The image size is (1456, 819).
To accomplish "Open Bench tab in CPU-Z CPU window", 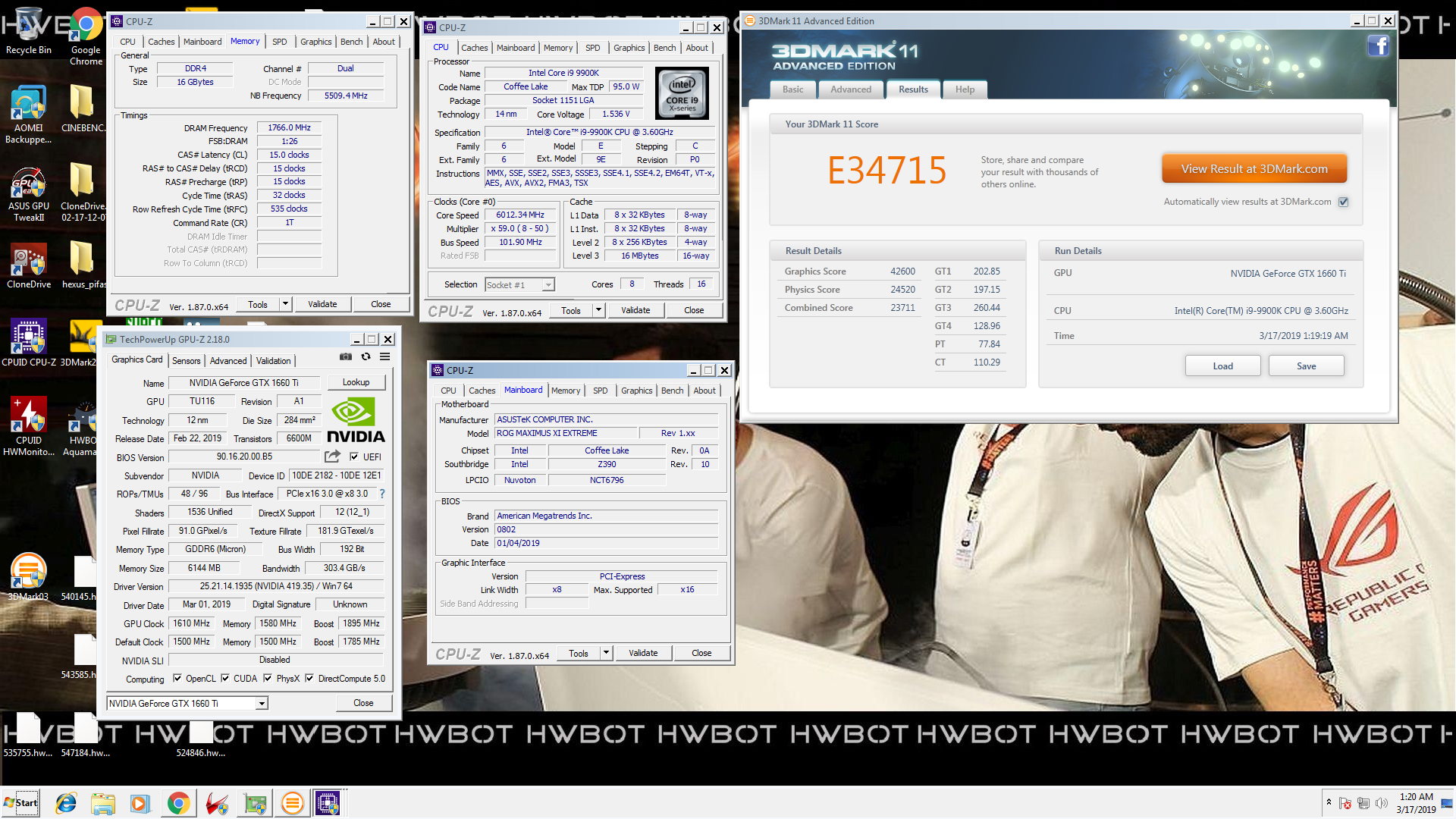I will pyautogui.click(x=664, y=48).
